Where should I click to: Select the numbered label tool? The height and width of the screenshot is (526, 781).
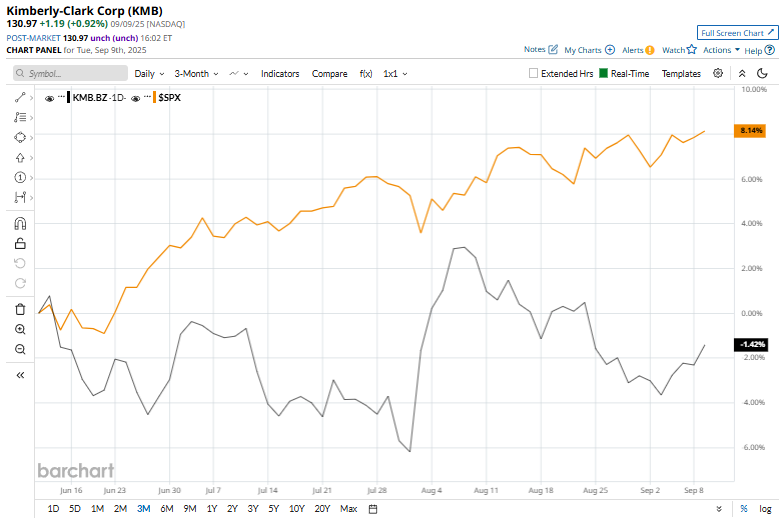[20, 178]
